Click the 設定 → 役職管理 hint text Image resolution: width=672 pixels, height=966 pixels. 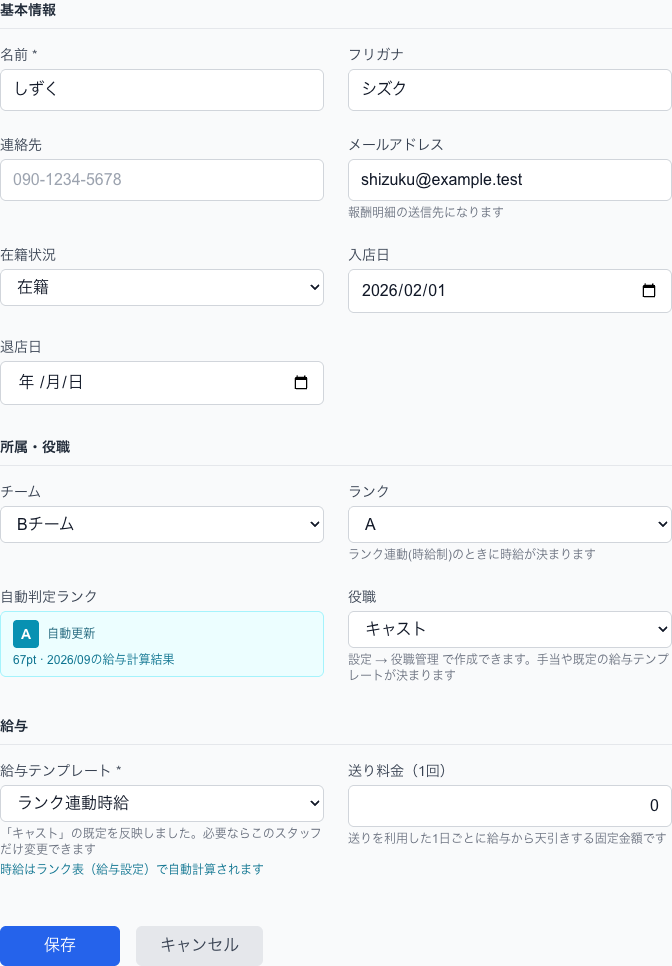tap(508, 667)
